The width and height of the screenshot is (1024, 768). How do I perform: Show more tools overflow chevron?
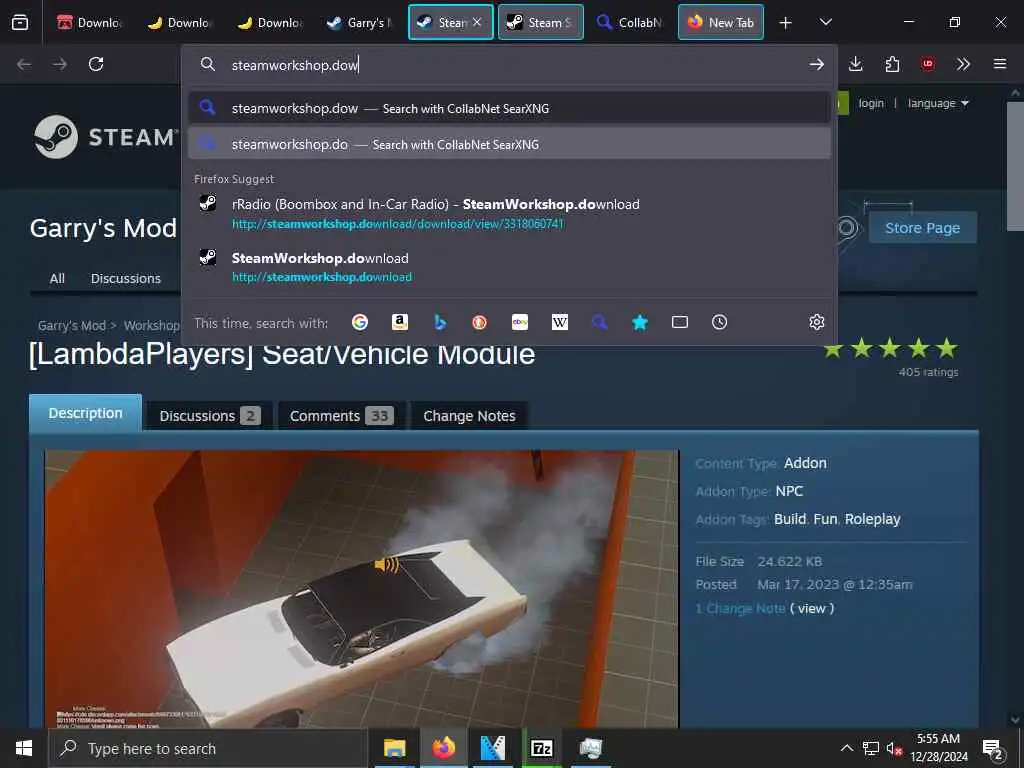(963, 64)
